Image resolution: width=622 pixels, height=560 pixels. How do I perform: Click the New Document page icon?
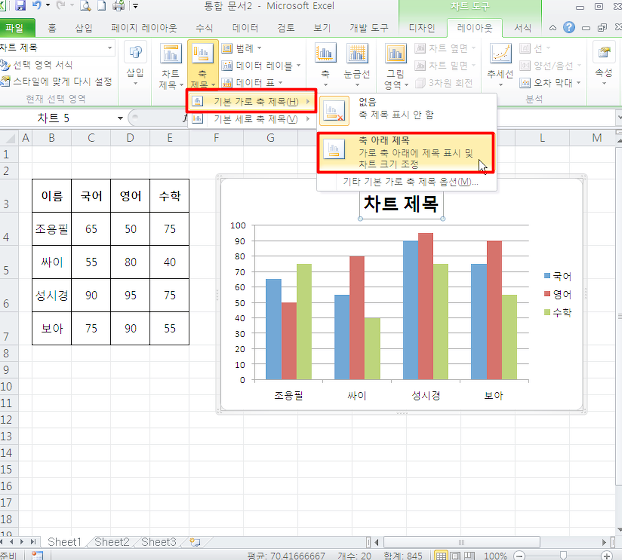point(102,6)
